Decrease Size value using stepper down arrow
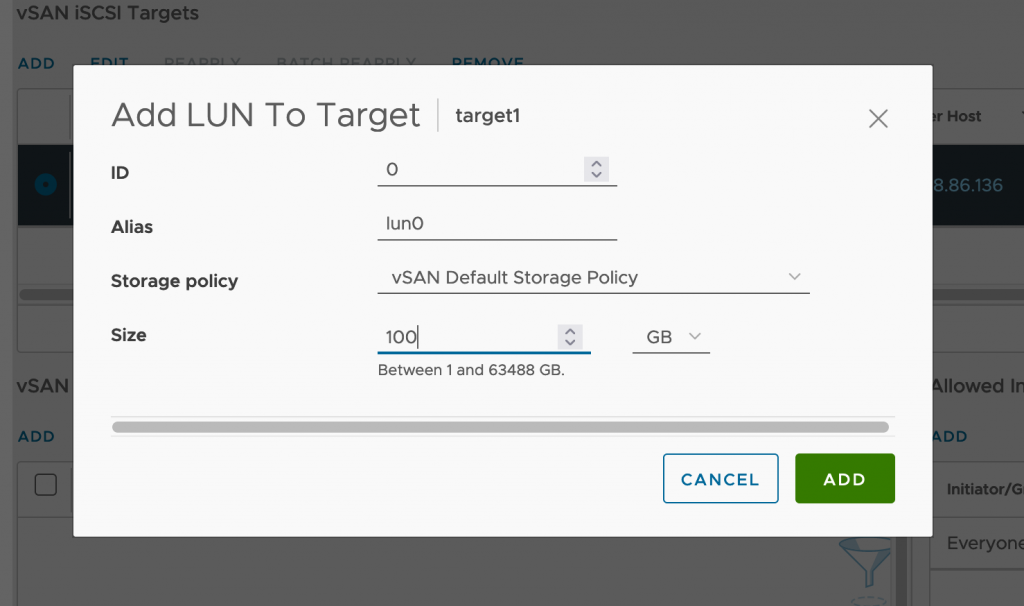The height and width of the screenshot is (606, 1024). (x=570, y=343)
